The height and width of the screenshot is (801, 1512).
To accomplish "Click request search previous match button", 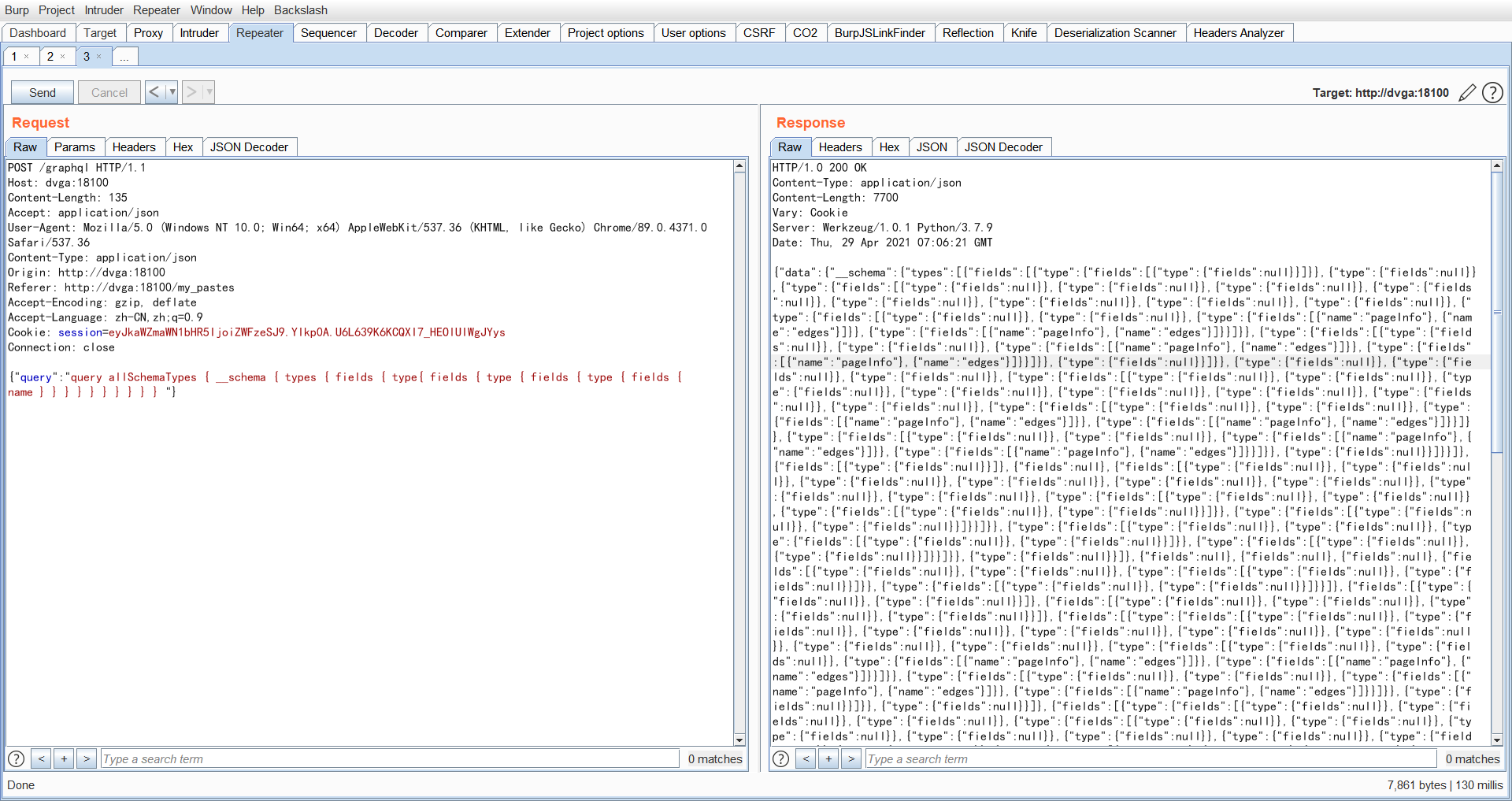I will tap(41, 758).
